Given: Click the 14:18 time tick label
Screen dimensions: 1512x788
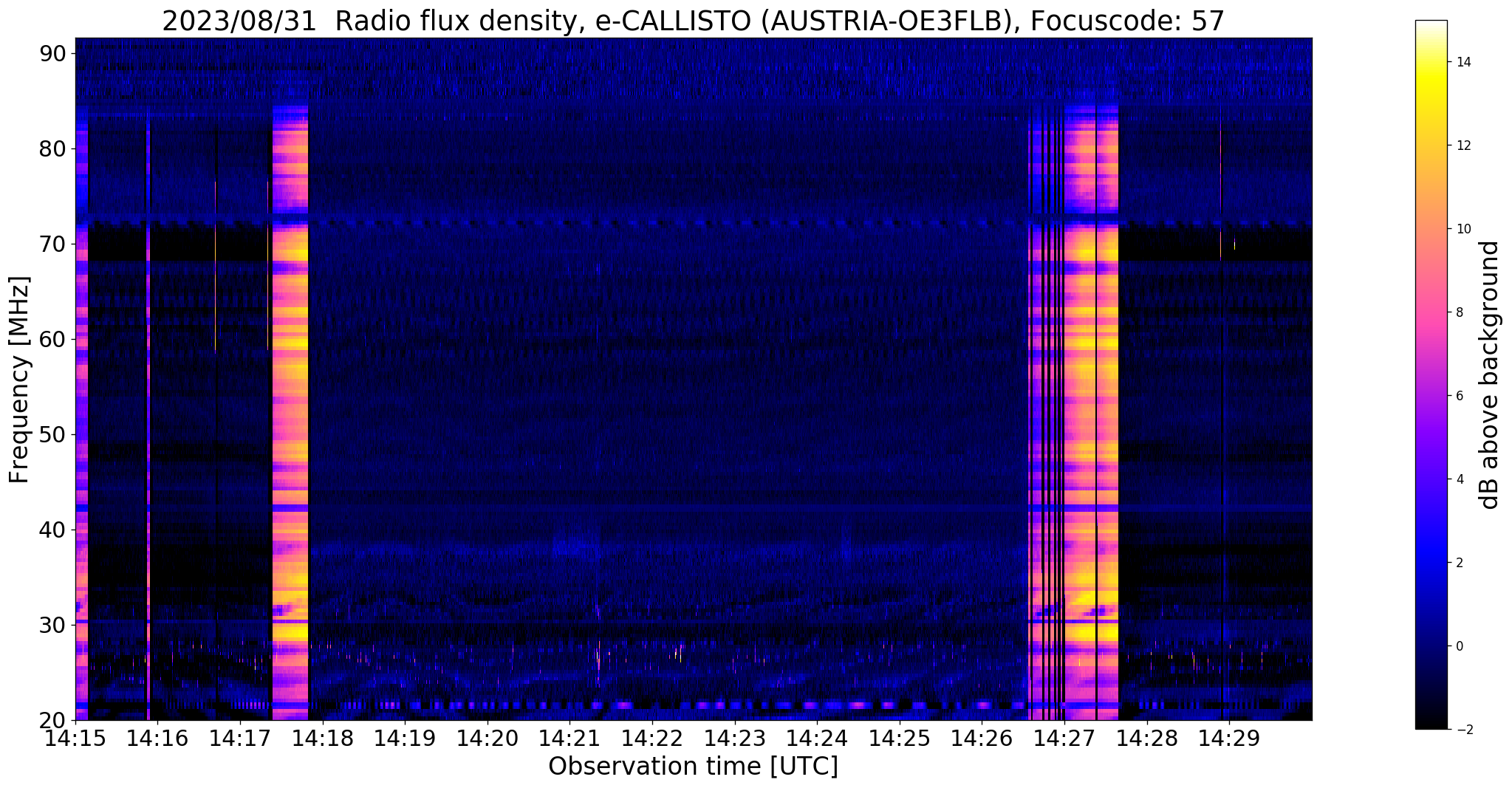Looking at the screenshot, I should pos(323,739).
